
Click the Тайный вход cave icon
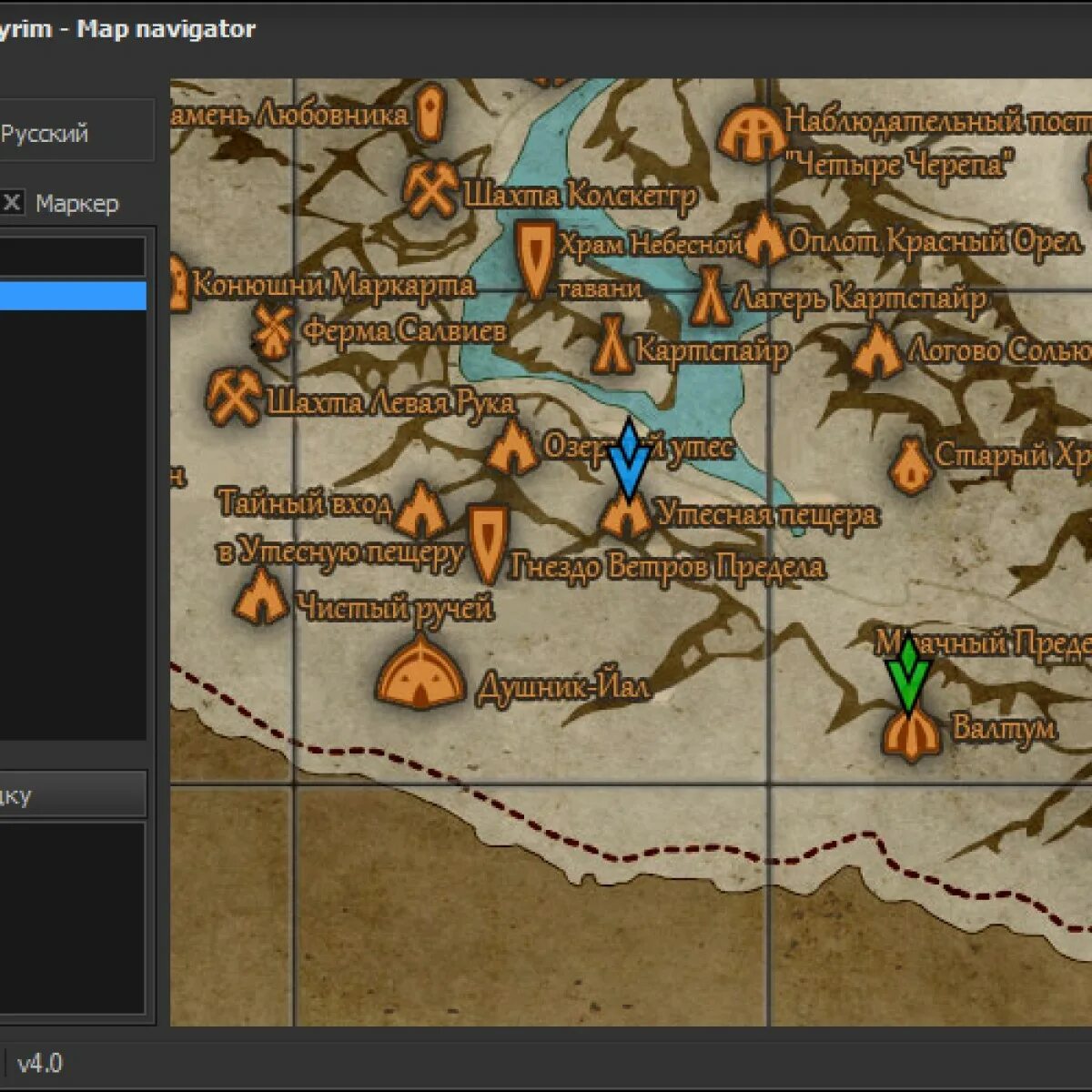pyautogui.click(x=420, y=510)
